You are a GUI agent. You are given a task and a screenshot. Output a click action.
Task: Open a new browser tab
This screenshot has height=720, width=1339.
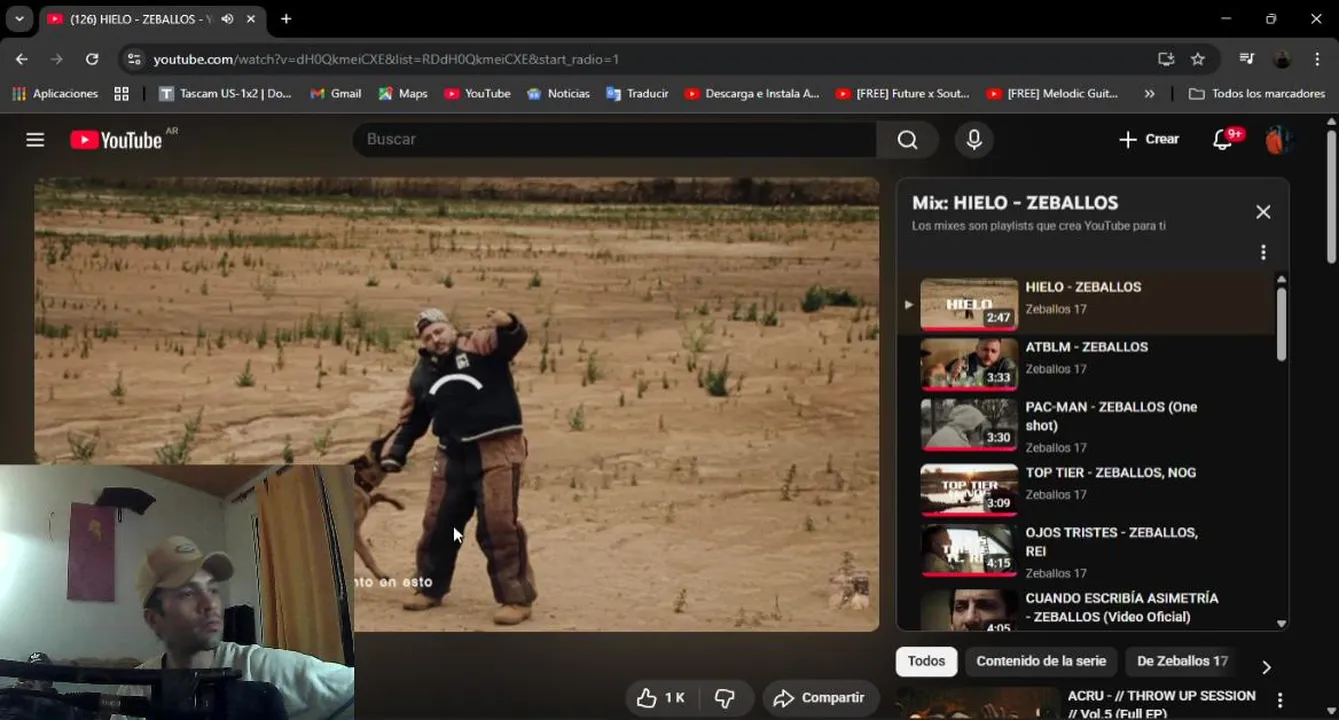pos(286,19)
